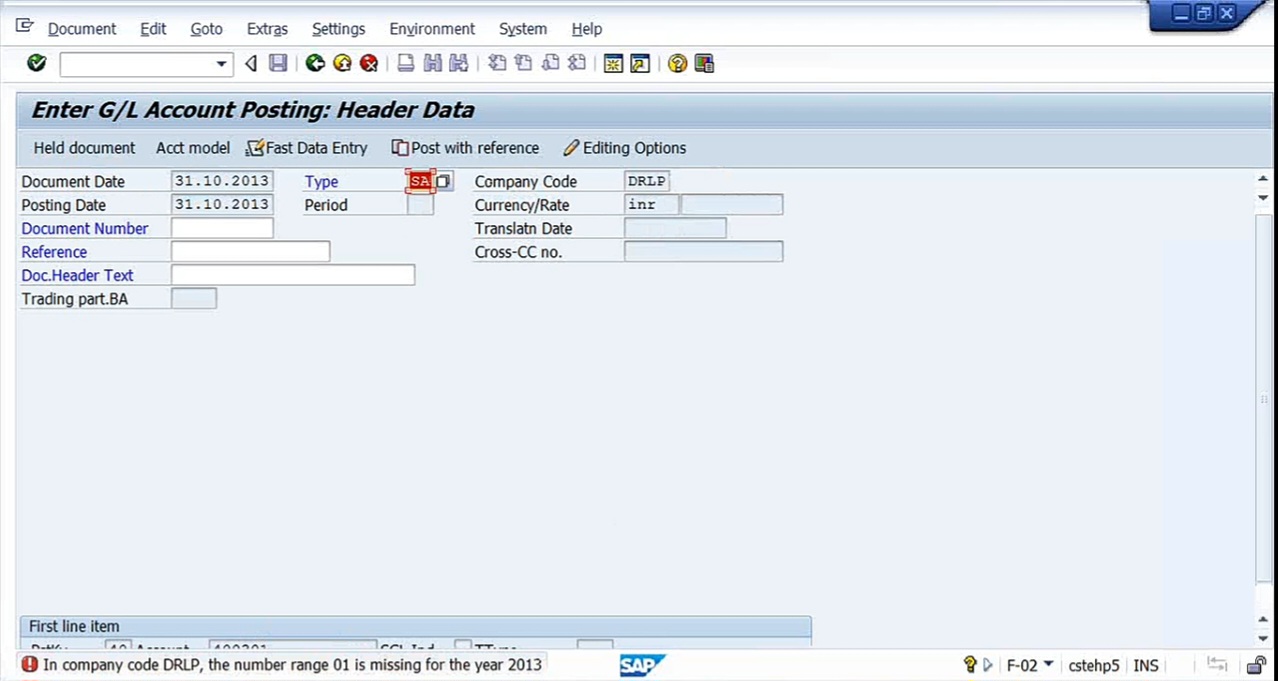Open the System menu
This screenshot has width=1278, height=681.
pyautogui.click(x=523, y=29)
